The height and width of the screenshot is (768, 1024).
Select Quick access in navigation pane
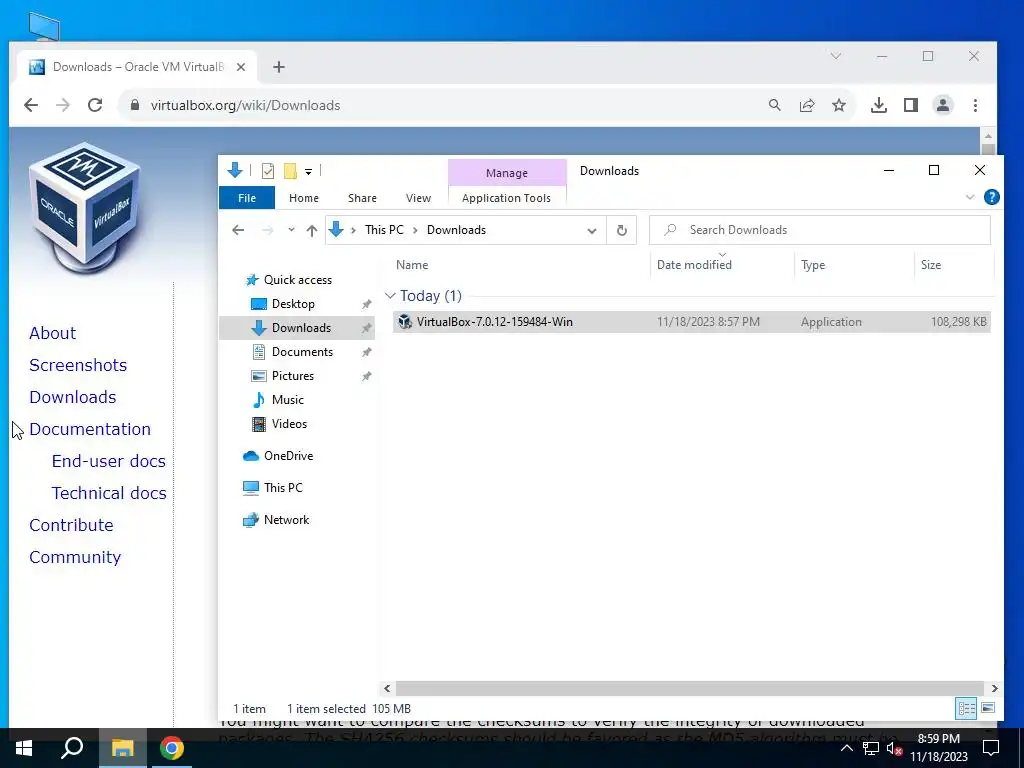point(298,280)
